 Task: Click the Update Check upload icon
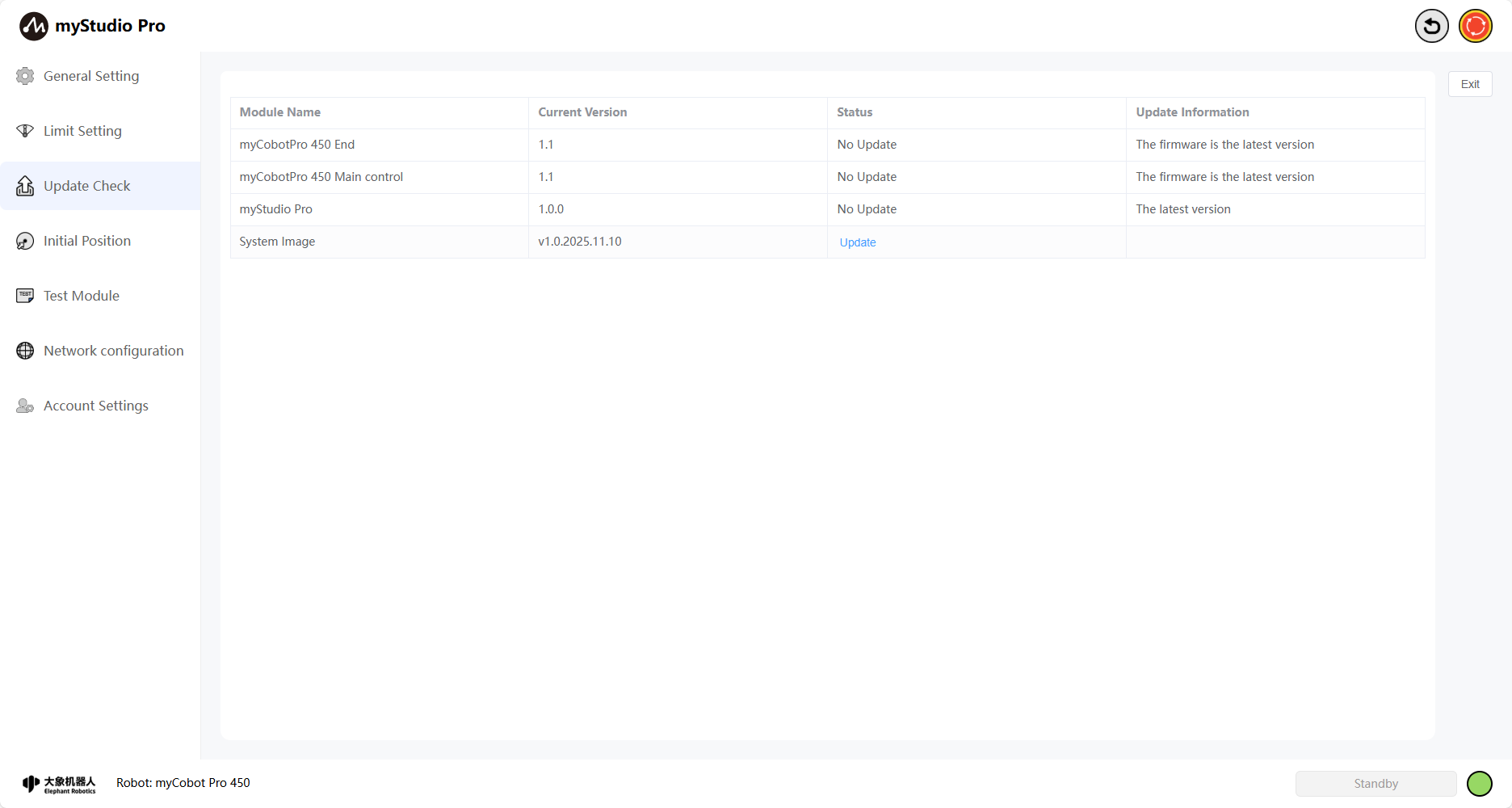(25, 186)
